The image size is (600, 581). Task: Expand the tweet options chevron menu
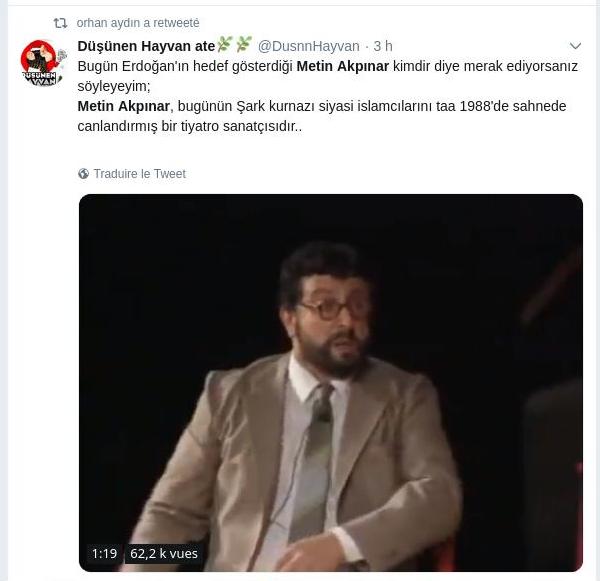coord(575,46)
